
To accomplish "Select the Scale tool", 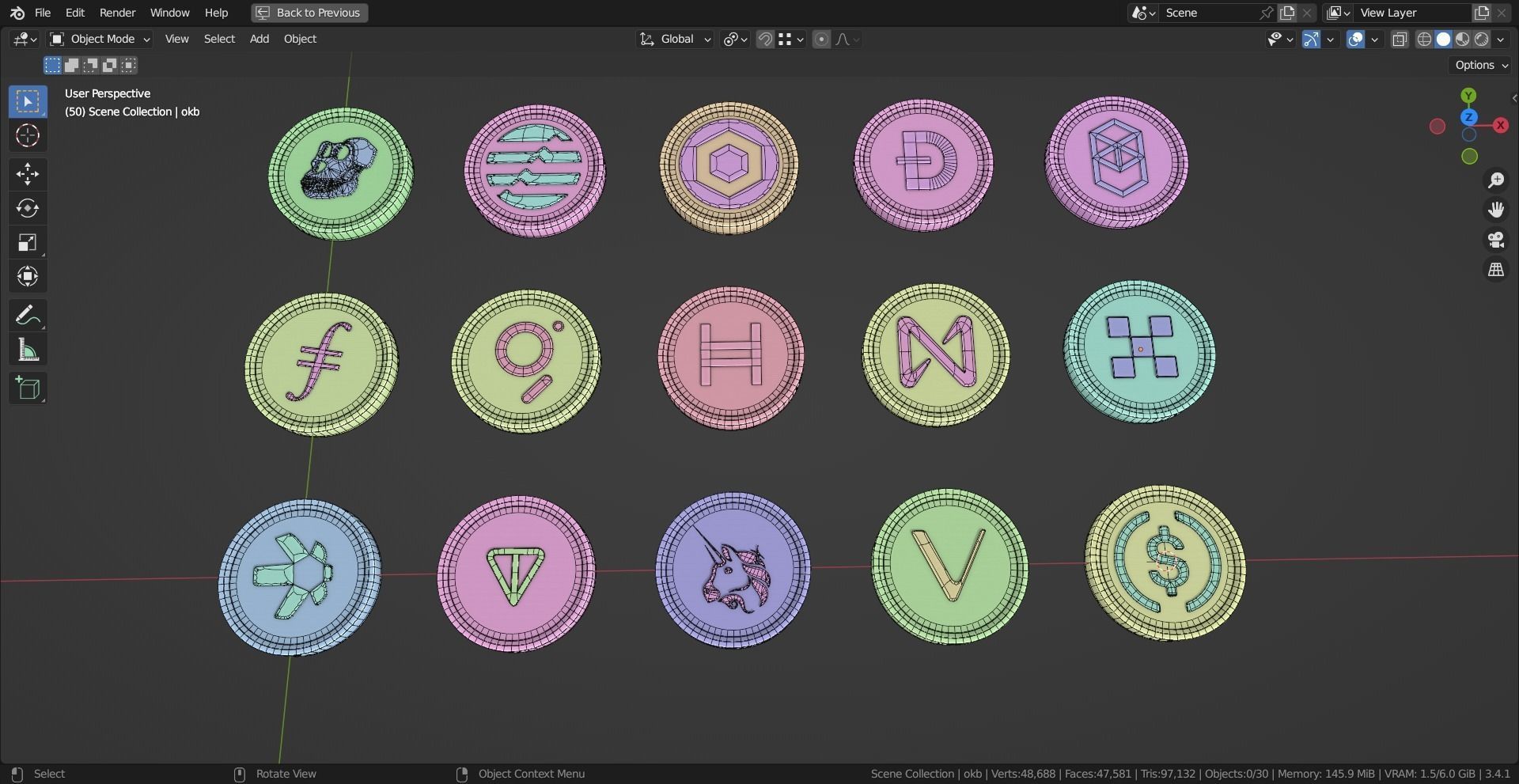I will [28, 242].
